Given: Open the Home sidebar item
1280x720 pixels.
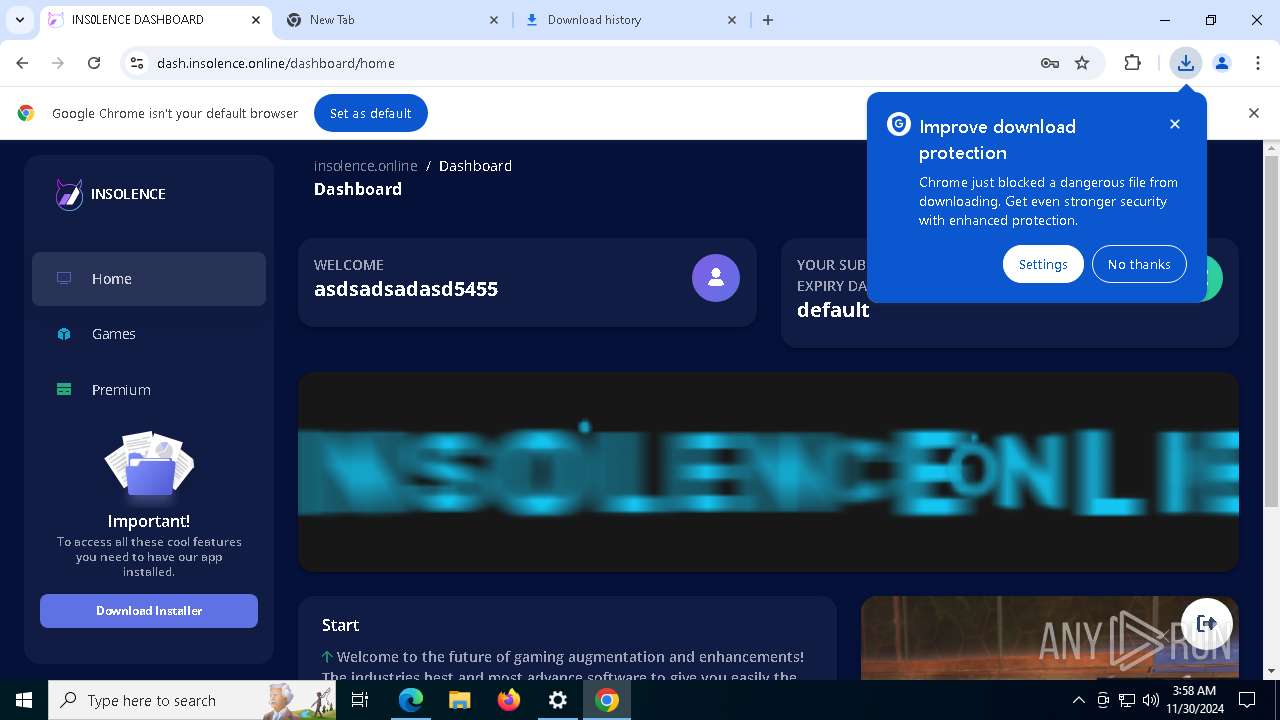Looking at the screenshot, I should click(x=148, y=279).
